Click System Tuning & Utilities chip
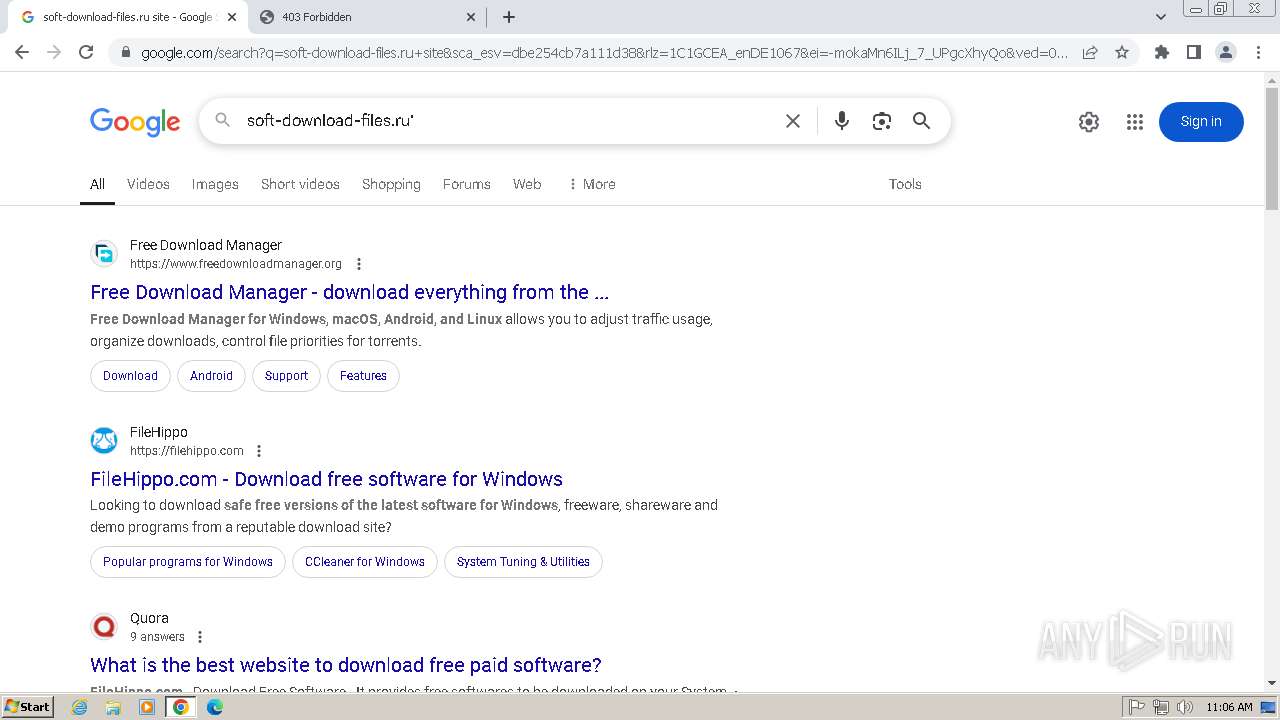The image size is (1280, 720). pyautogui.click(x=523, y=562)
